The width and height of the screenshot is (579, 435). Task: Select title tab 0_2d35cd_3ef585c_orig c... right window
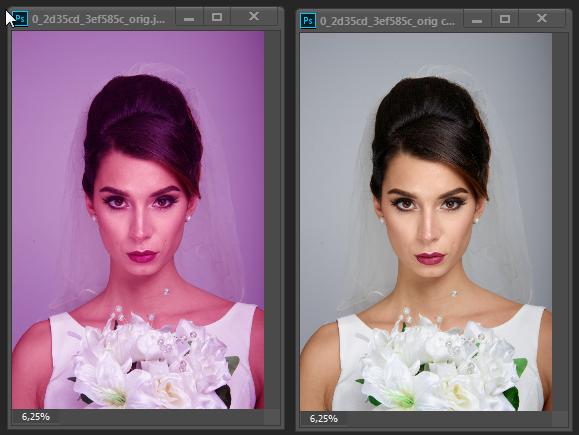[387, 21]
